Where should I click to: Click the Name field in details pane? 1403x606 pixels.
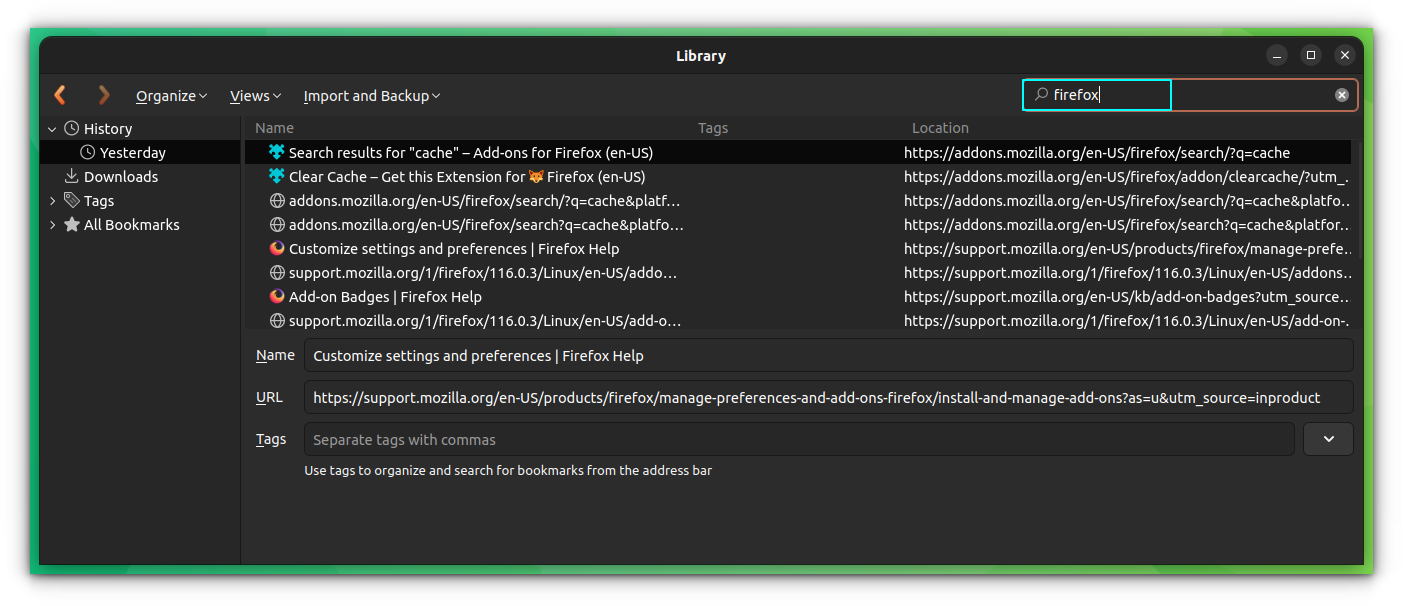click(x=828, y=355)
